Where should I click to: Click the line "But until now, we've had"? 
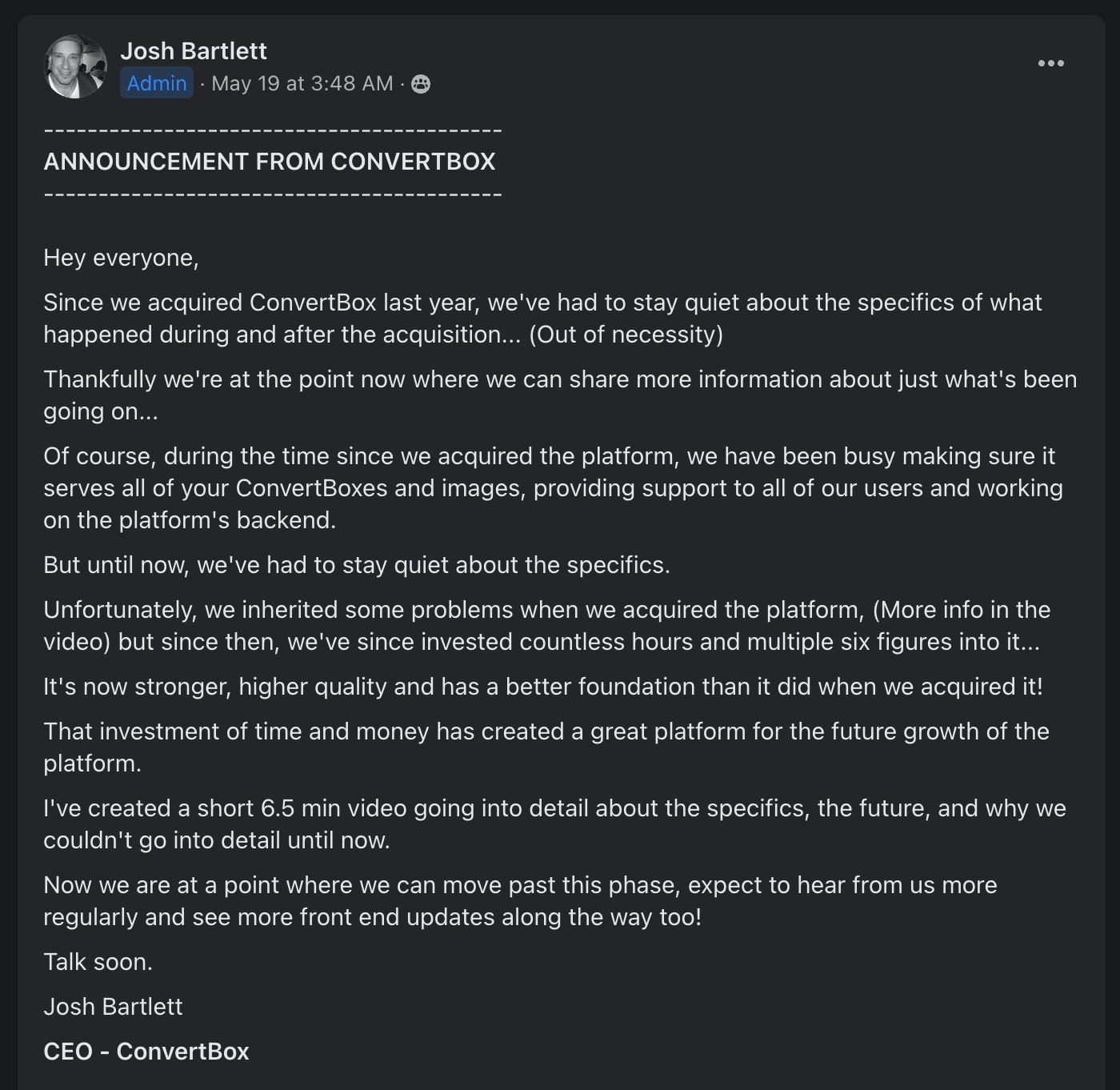coord(357,565)
